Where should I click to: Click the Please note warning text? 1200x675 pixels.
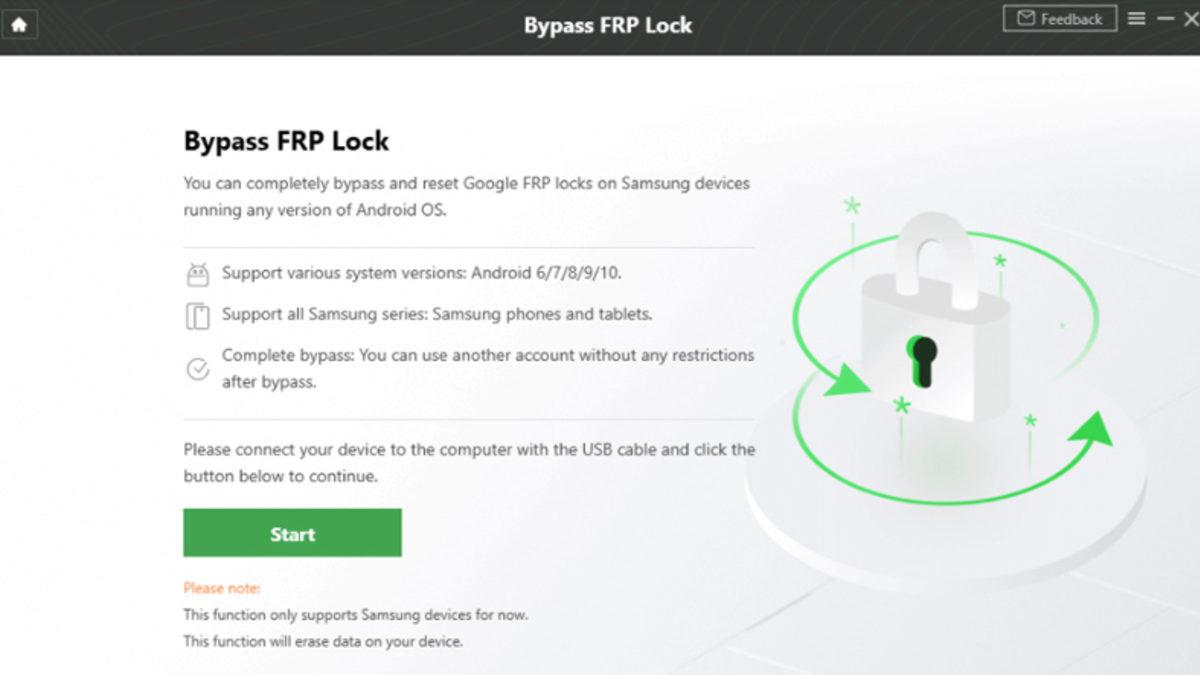click(x=221, y=588)
